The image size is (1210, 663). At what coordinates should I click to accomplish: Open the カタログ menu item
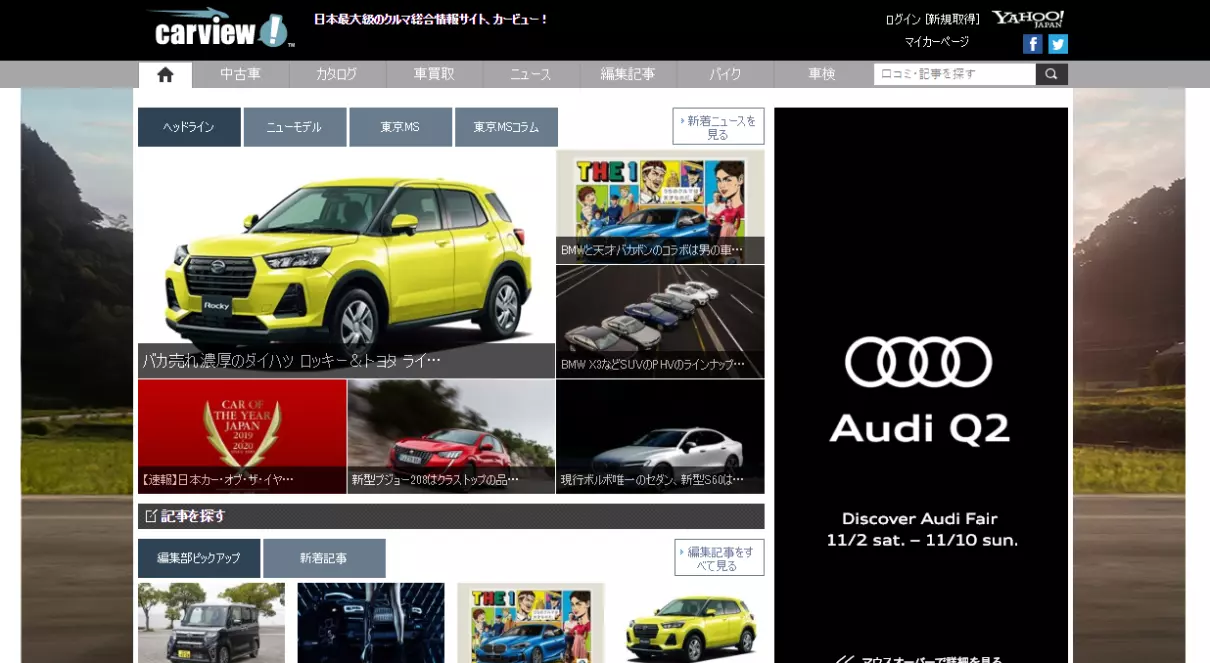[x=337, y=74]
